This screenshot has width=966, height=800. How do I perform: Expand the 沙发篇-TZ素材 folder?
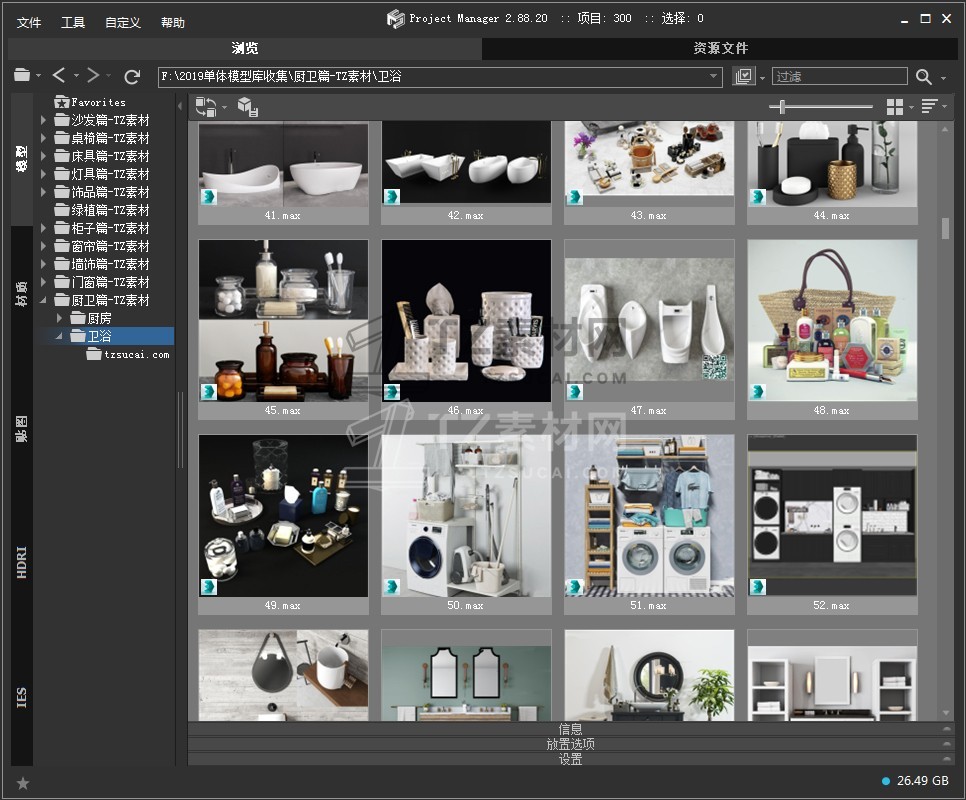[44, 120]
